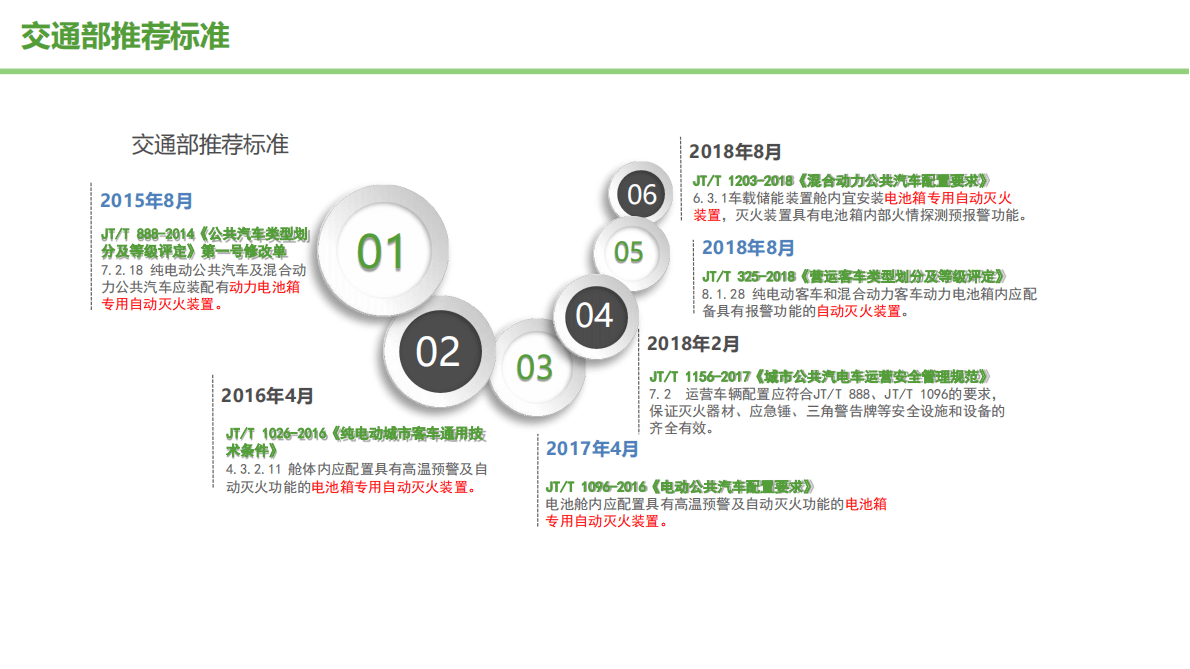Screen dimensions: 1190x669
Task: Click the 03 milestone circle
Action: (x=534, y=368)
